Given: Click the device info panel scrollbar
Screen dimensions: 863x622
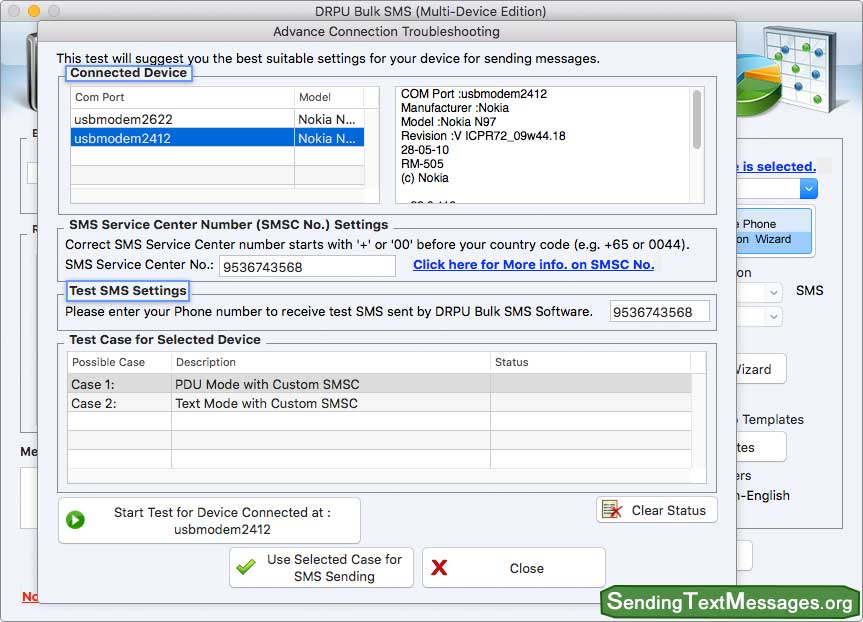Looking at the screenshot, I should [697, 119].
